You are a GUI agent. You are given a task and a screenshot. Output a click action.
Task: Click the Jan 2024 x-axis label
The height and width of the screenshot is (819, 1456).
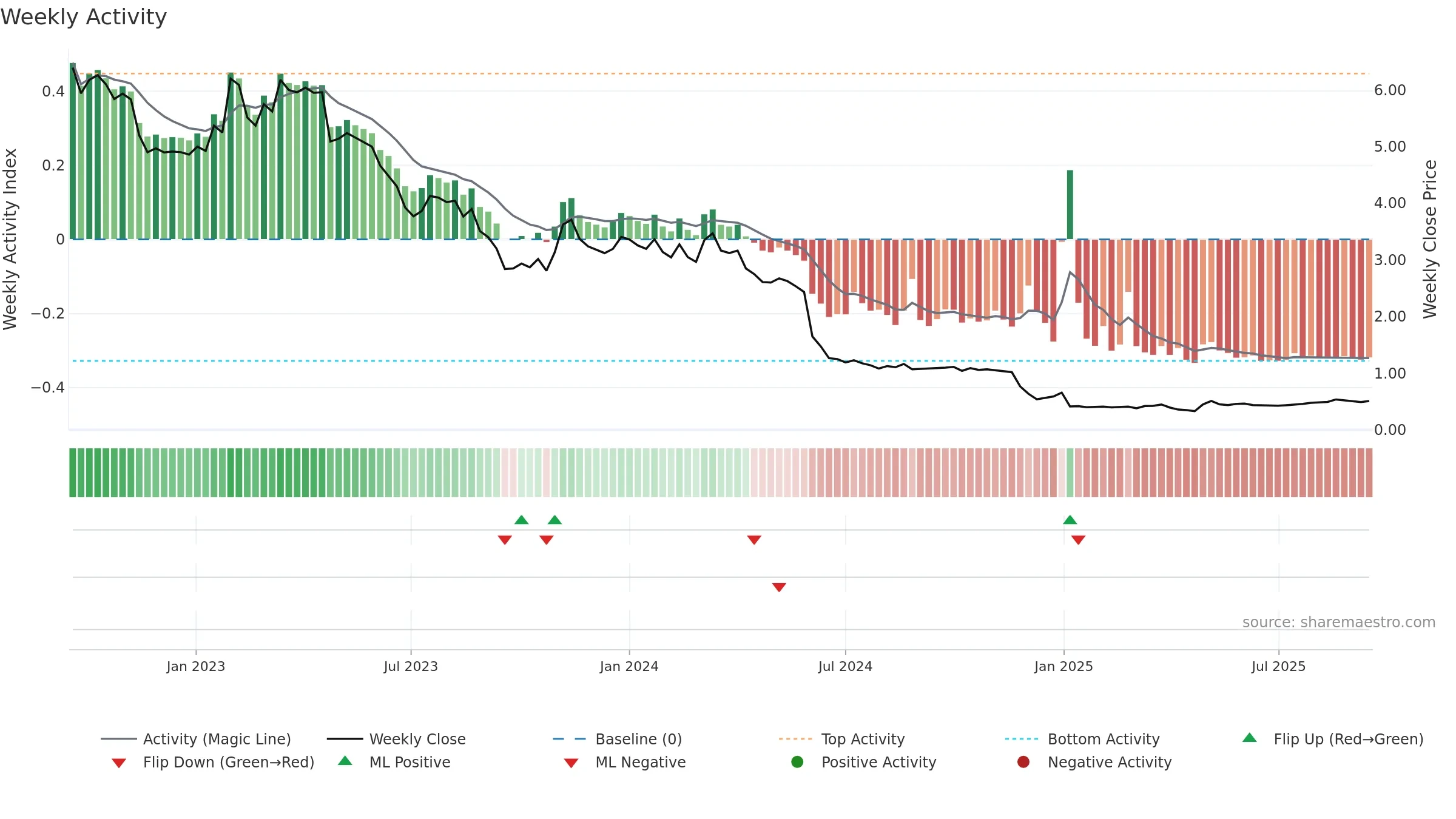[x=629, y=666]
